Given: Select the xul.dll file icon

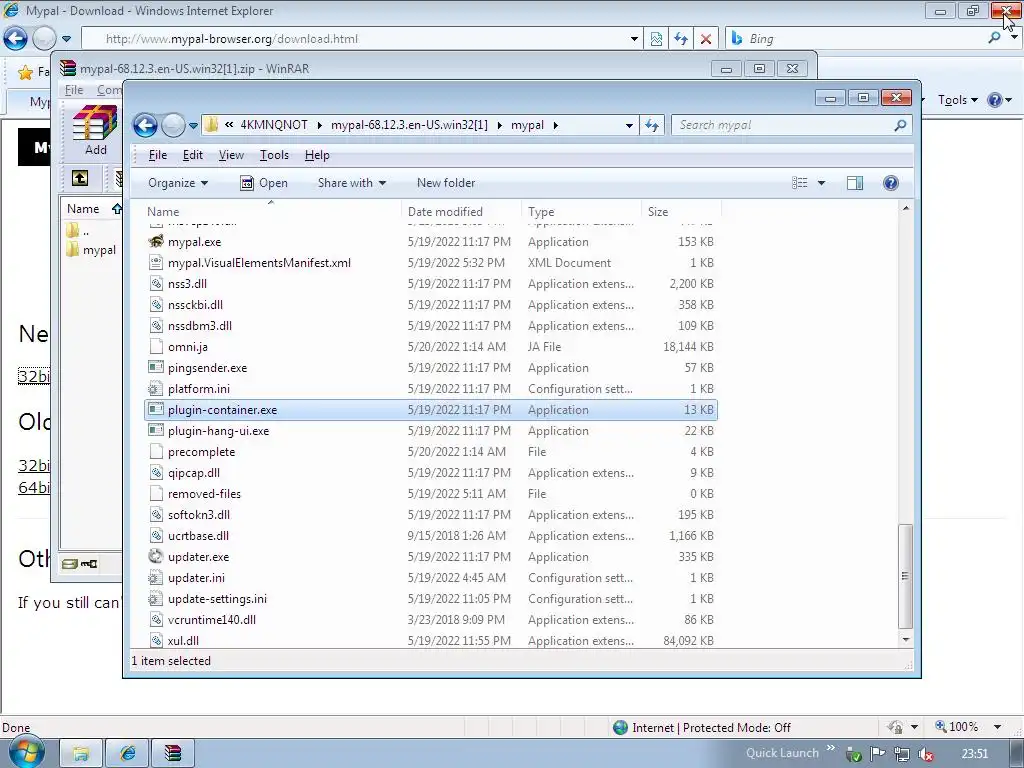Looking at the screenshot, I should (x=155, y=641).
